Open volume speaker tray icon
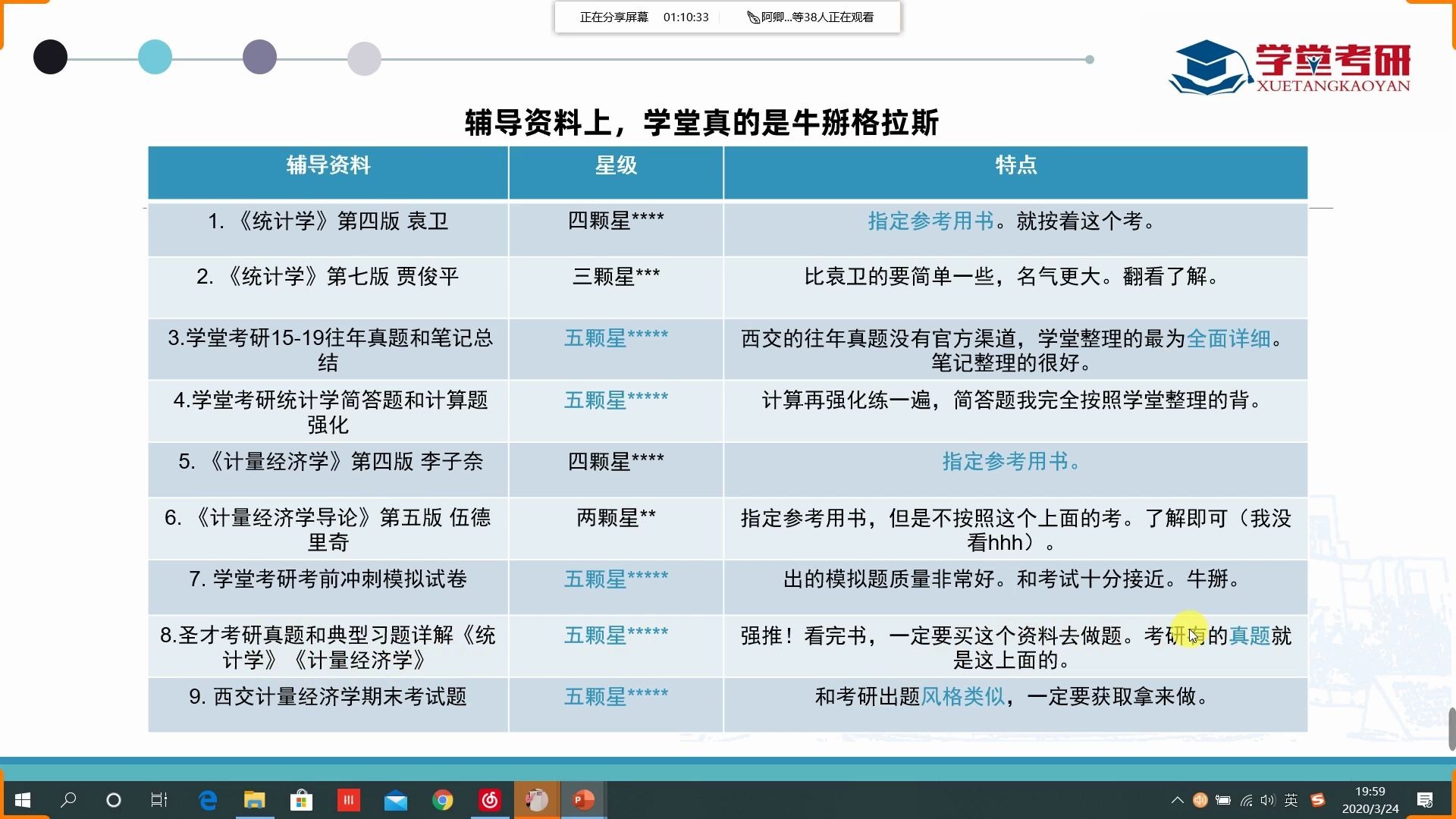1456x819 pixels. click(1268, 800)
